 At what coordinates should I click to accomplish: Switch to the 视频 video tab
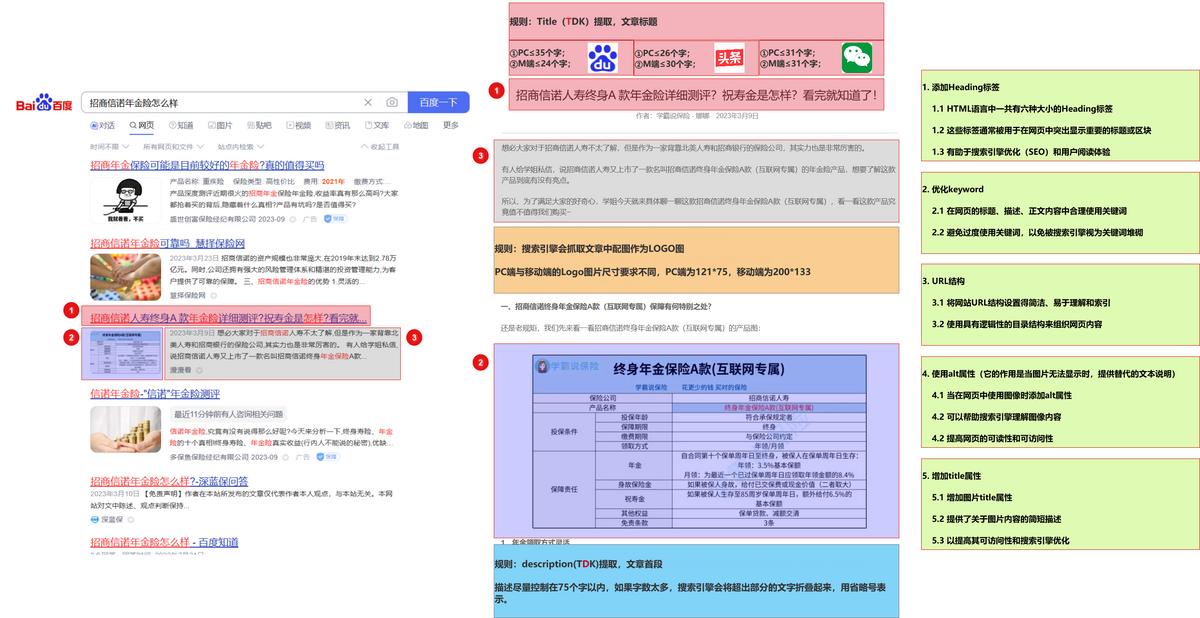pyautogui.click(x=298, y=125)
